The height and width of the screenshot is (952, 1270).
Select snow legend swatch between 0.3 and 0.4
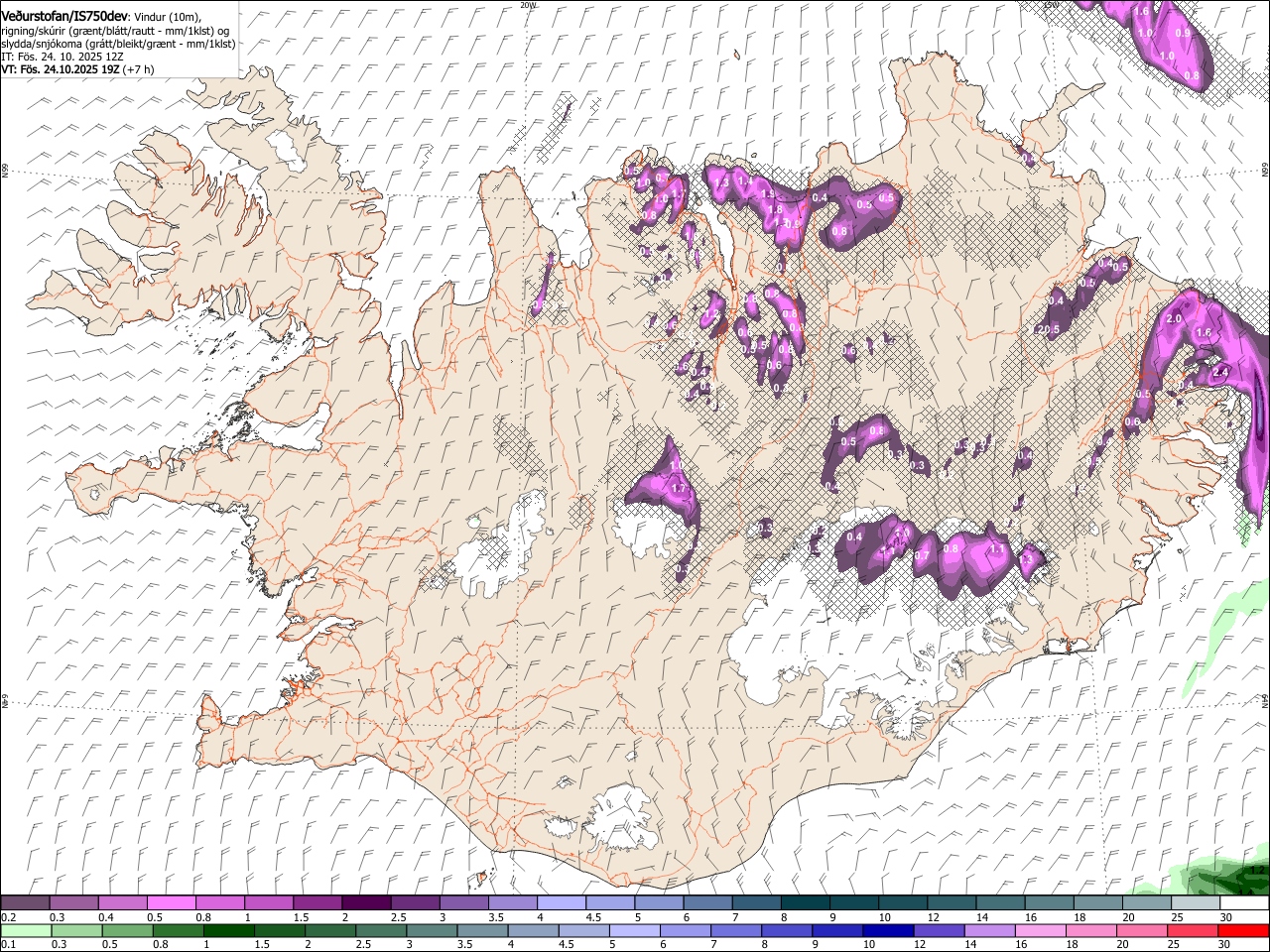(73, 903)
